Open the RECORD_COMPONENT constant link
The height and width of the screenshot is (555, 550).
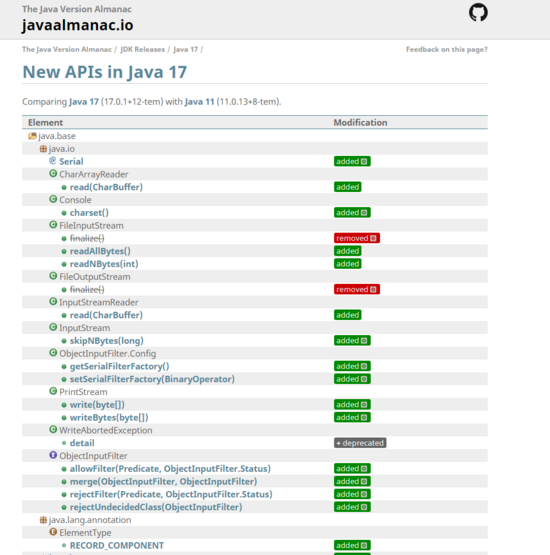point(117,545)
